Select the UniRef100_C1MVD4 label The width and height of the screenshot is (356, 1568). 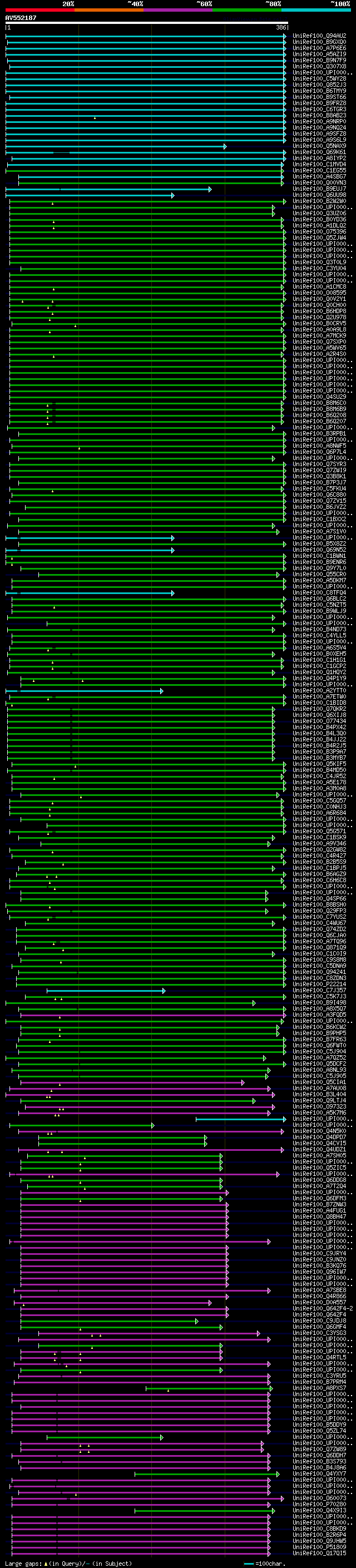coord(319,164)
